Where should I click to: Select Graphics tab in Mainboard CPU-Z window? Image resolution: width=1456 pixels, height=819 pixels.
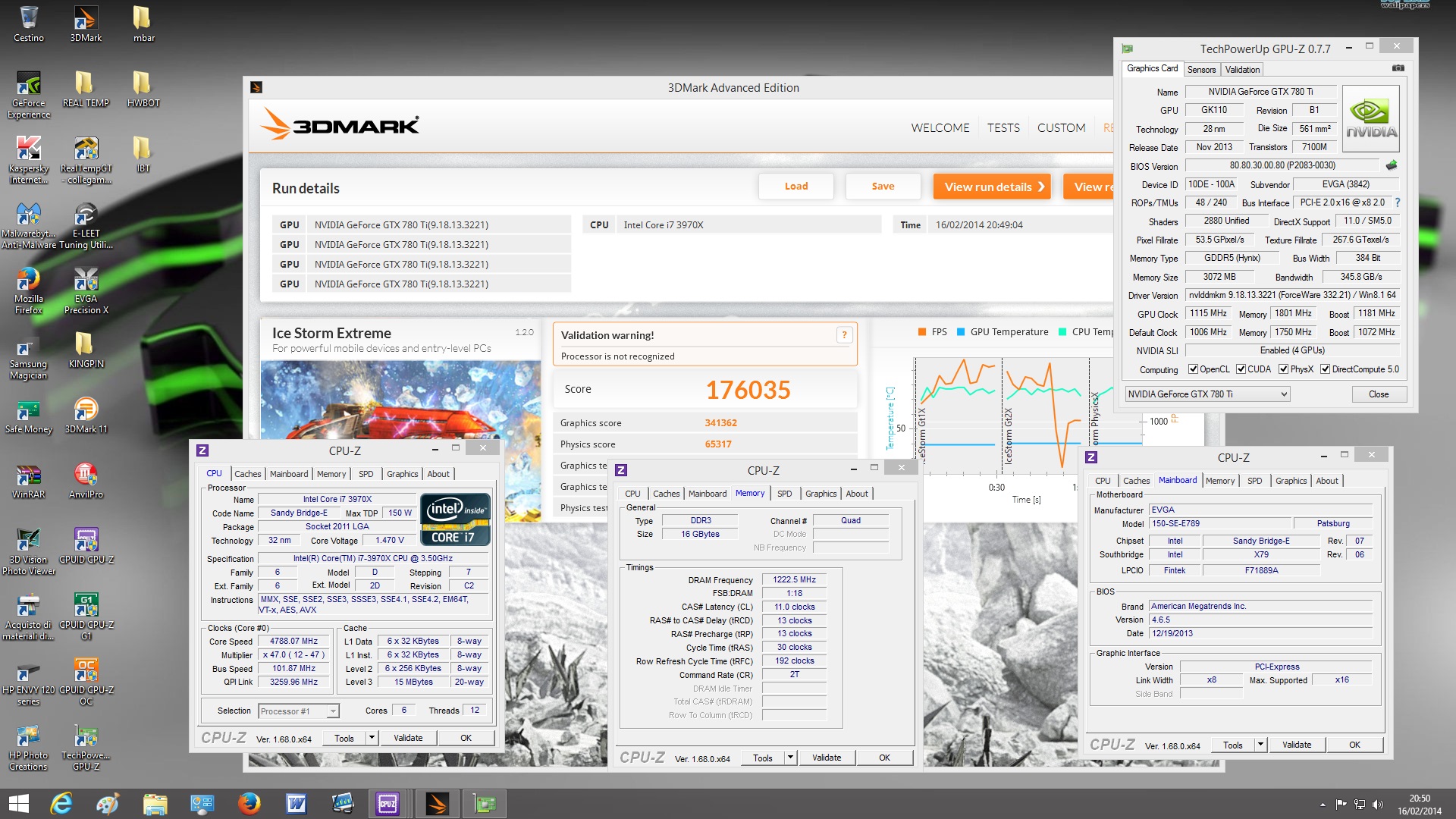tap(1291, 481)
